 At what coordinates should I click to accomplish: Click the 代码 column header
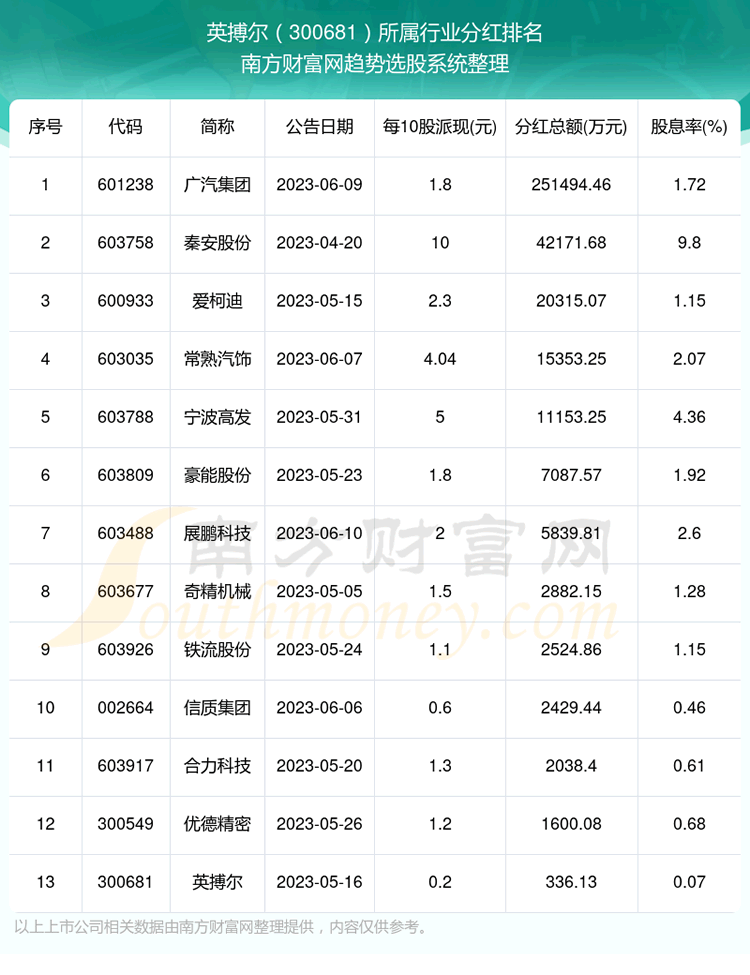126,127
